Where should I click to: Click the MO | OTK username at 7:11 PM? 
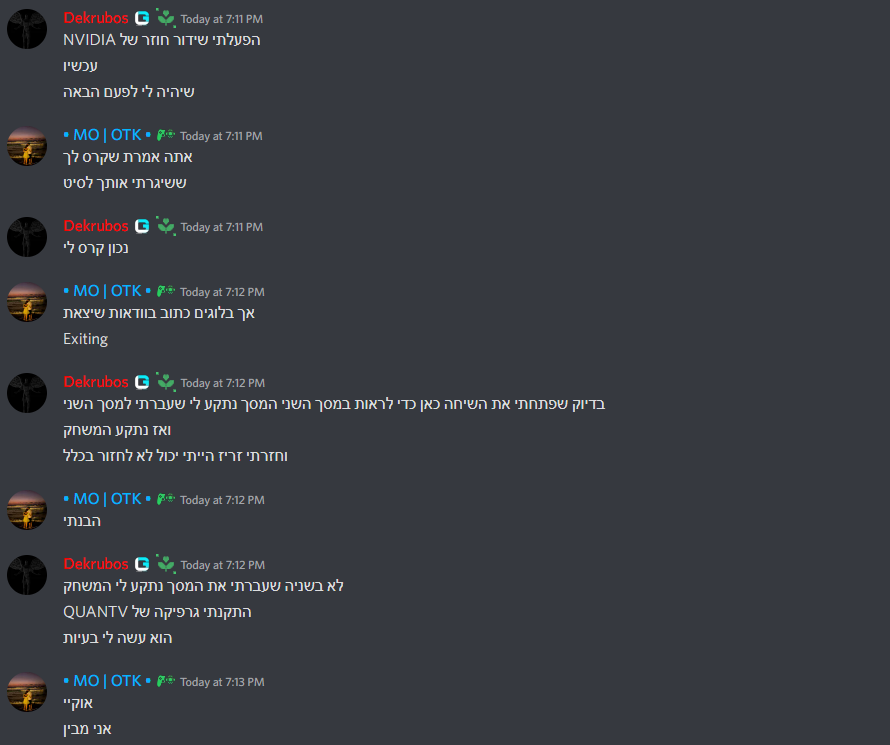(107, 135)
